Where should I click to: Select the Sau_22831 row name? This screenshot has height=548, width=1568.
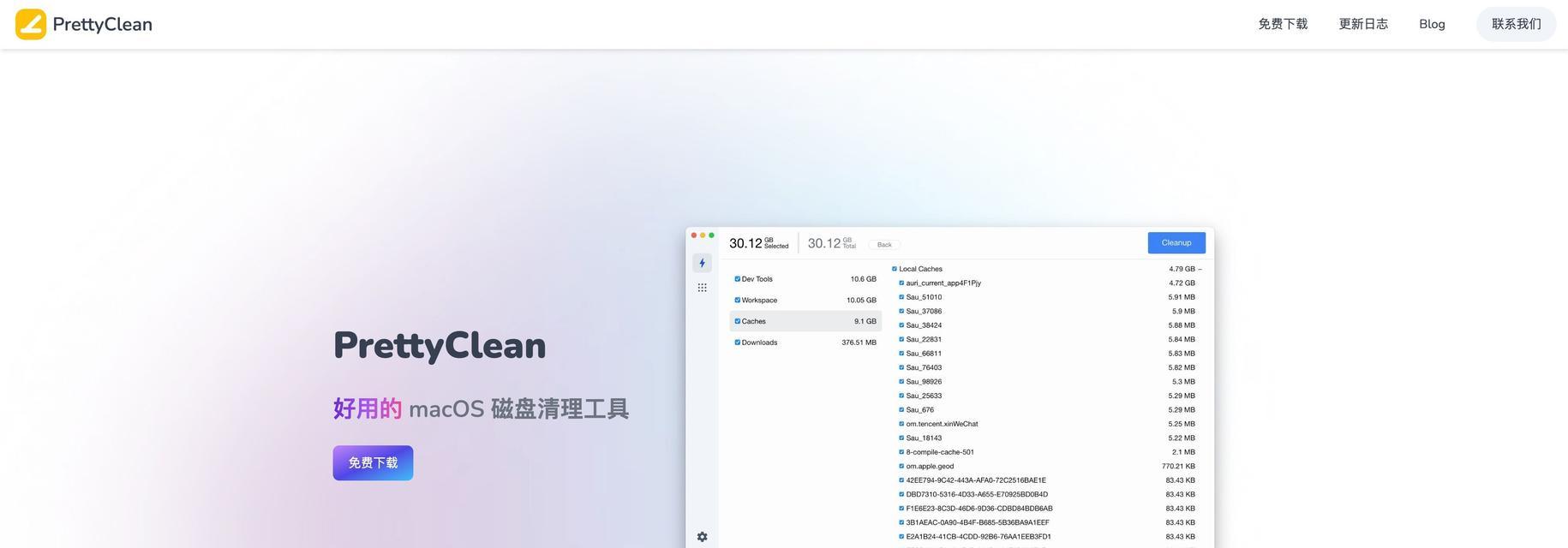coord(924,340)
